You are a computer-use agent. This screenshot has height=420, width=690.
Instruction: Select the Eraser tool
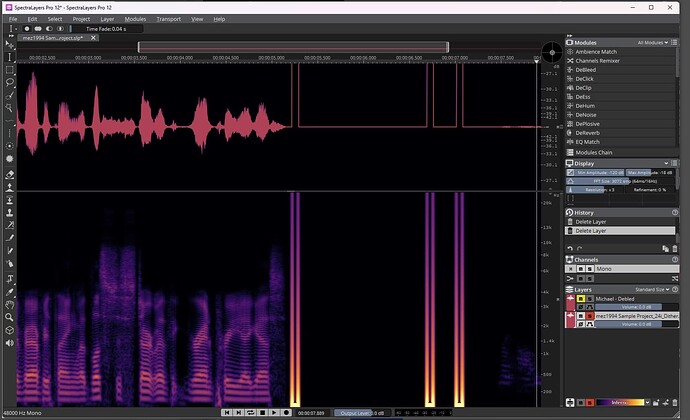click(10, 175)
